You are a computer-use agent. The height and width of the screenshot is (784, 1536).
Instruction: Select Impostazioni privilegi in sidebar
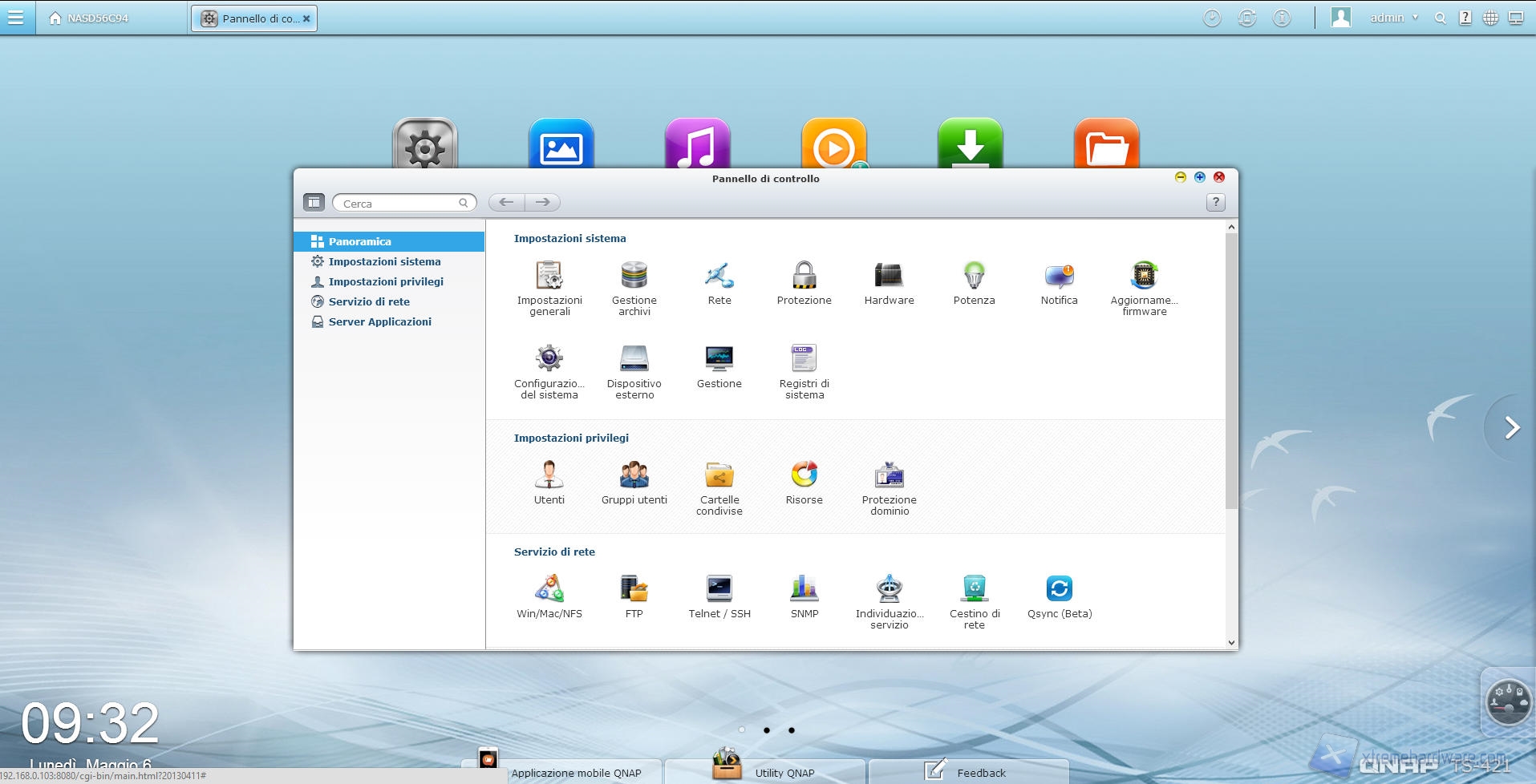385,281
